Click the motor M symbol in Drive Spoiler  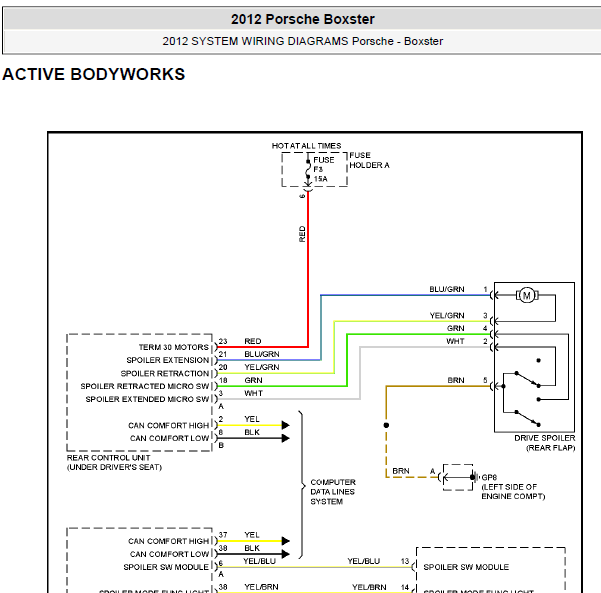click(x=527, y=295)
